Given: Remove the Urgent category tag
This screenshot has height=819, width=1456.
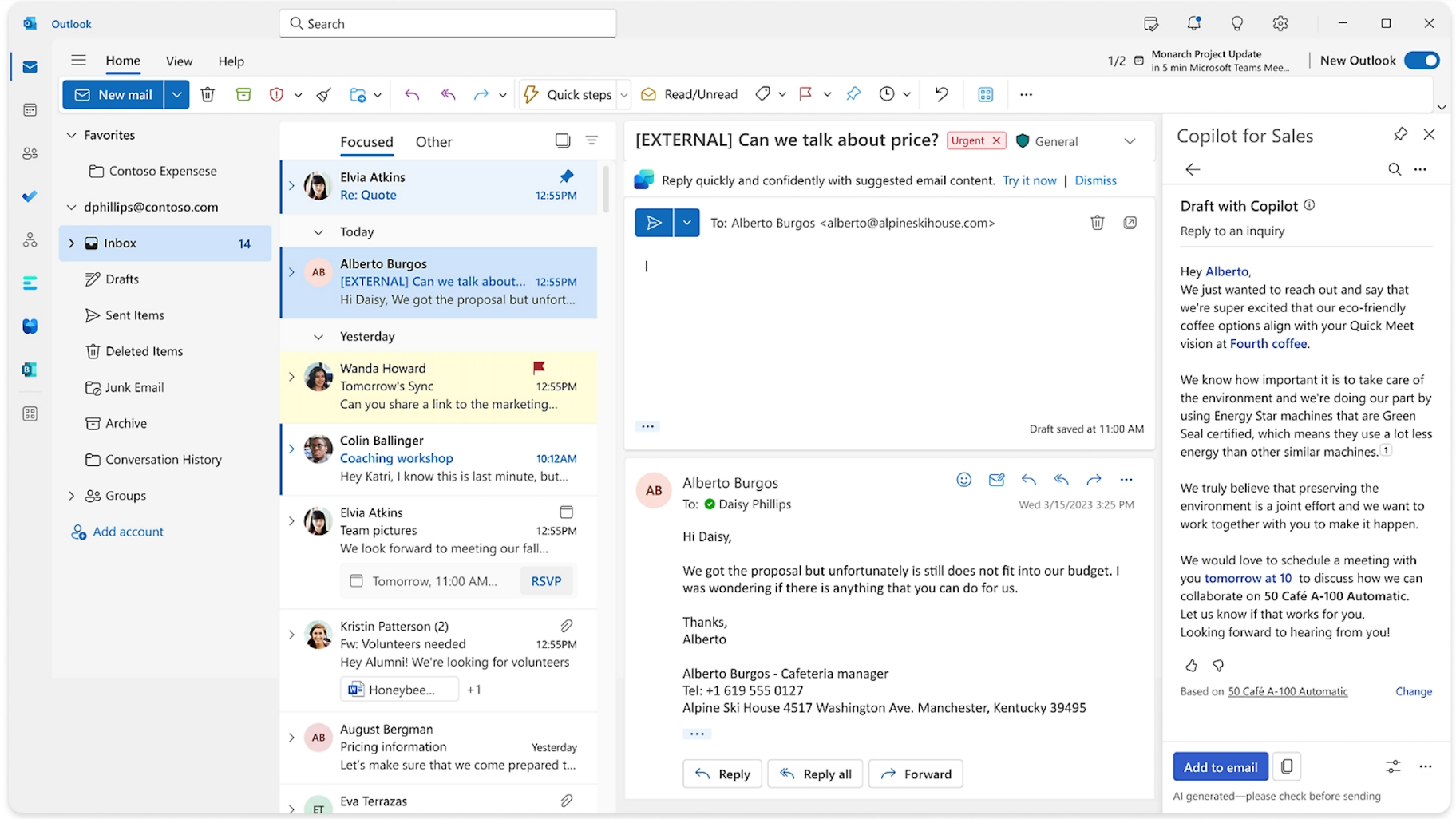Looking at the screenshot, I should pos(996,140).
